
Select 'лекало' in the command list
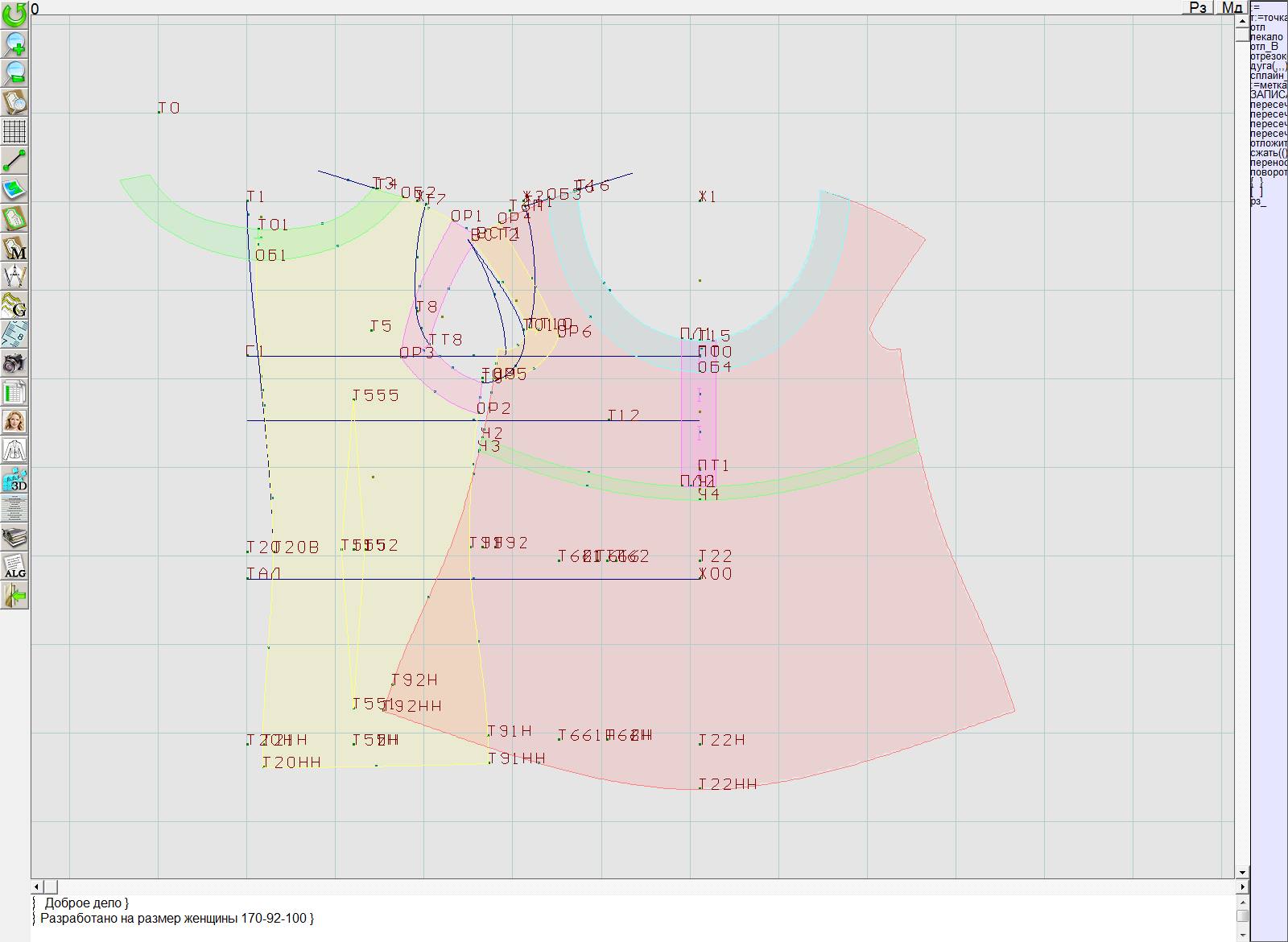point(1266,37)
